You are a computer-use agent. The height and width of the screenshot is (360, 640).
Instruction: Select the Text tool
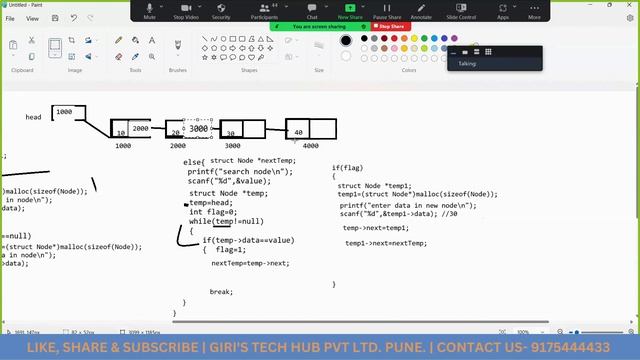point(152,40)
